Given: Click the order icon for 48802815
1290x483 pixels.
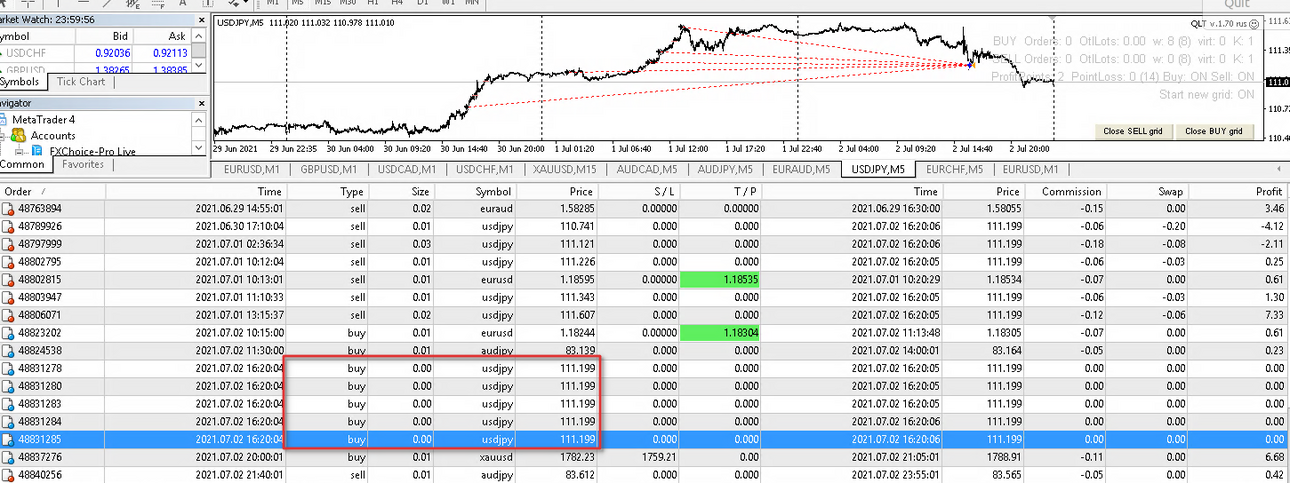Looking at the screenshot, I should 9,280.
